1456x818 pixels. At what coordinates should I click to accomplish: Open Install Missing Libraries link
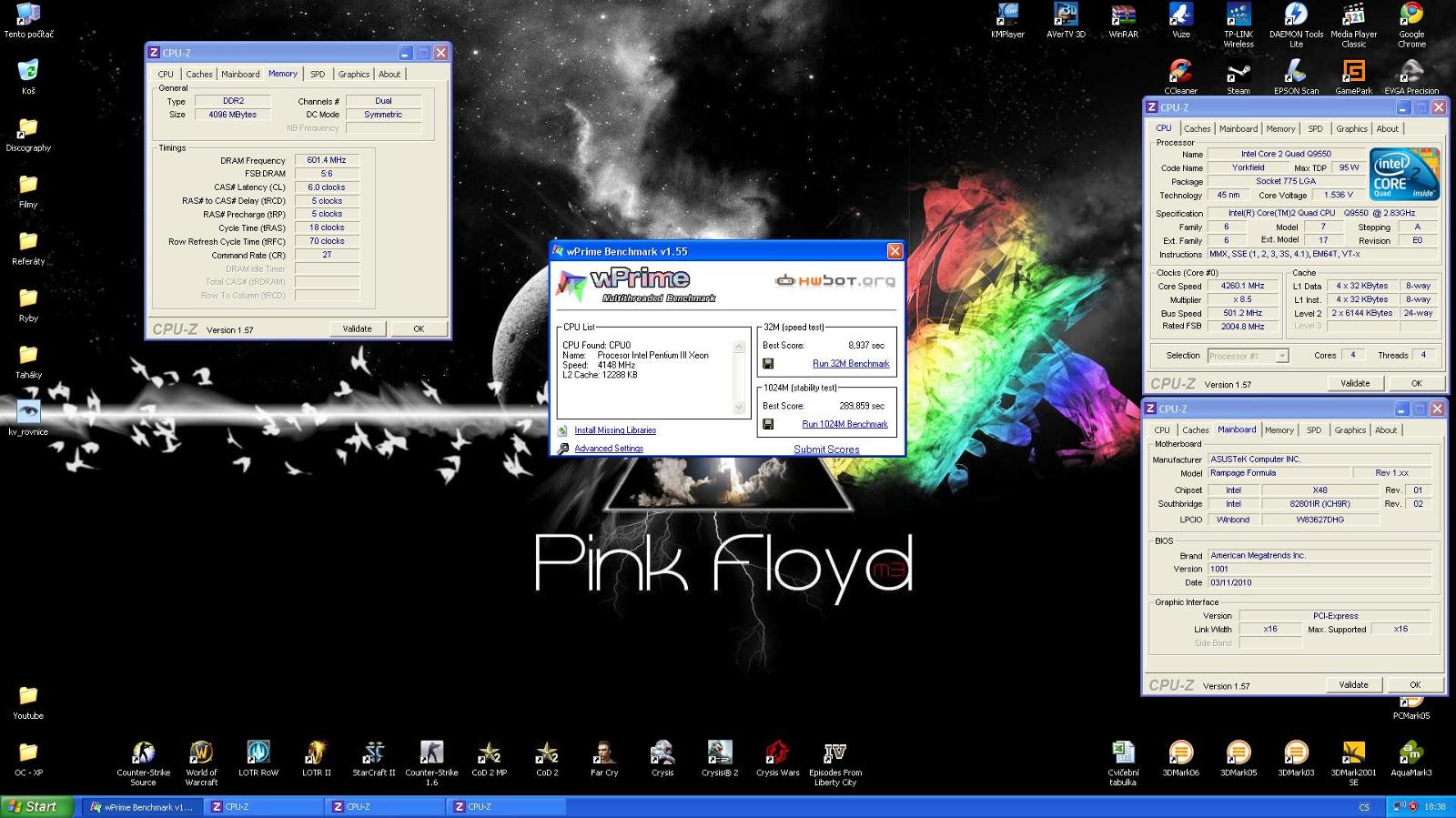615,430
